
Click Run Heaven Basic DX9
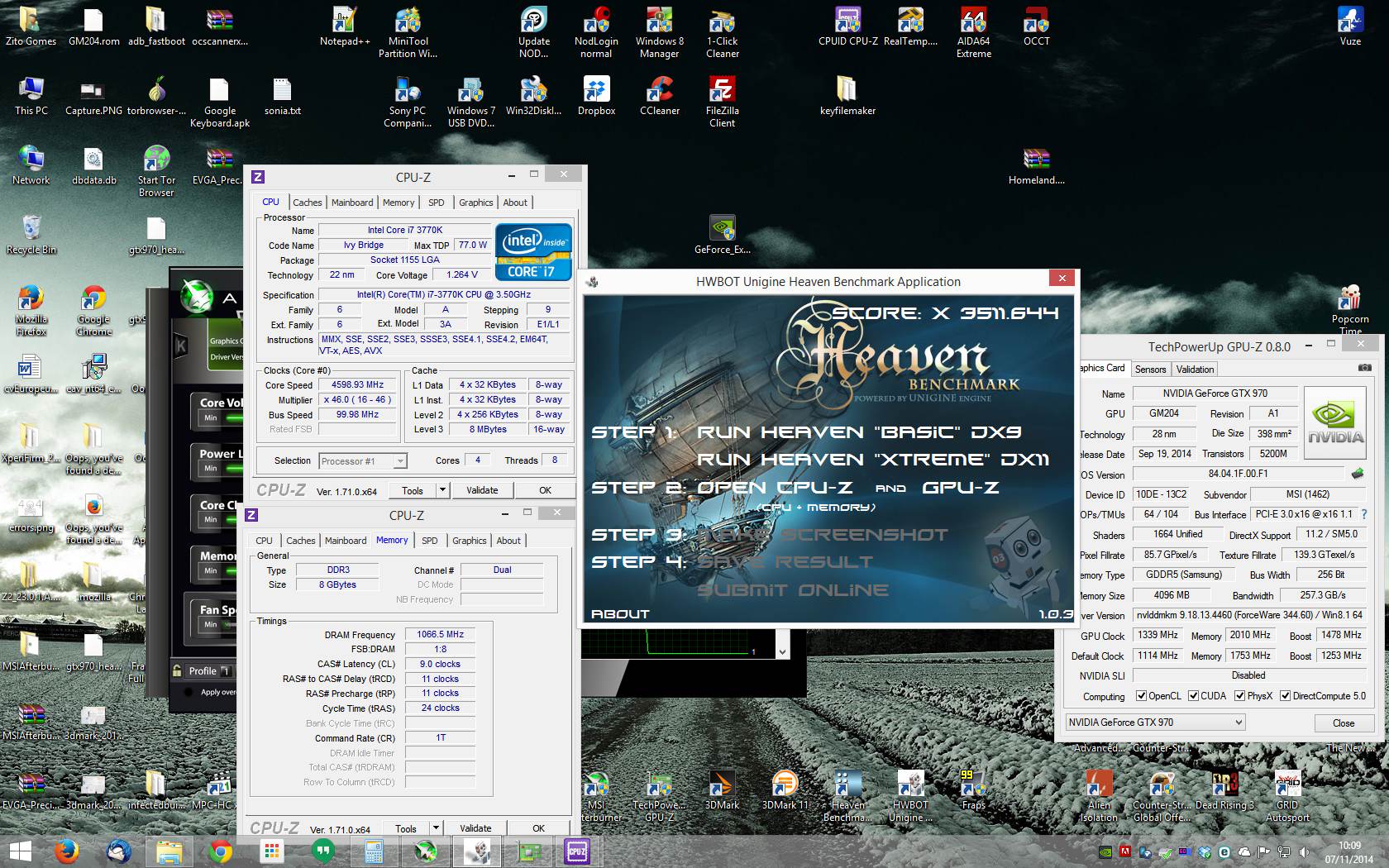click(x=860, y=432)
